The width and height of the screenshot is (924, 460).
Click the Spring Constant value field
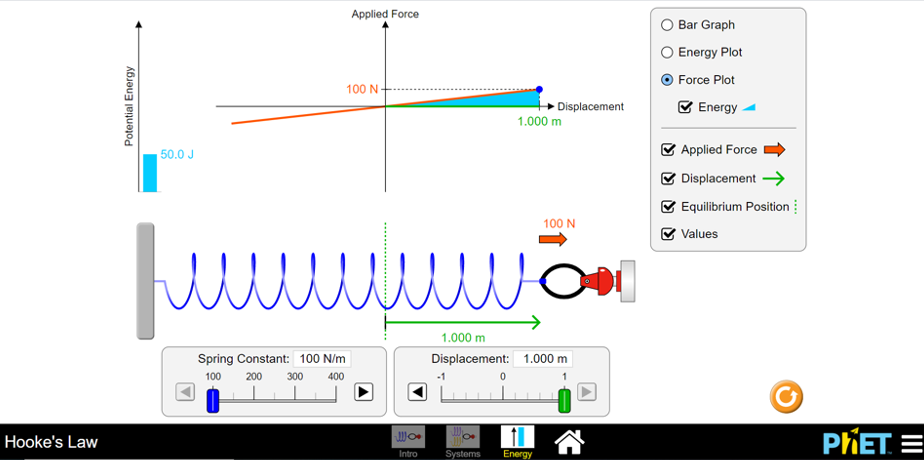point(322,359)
